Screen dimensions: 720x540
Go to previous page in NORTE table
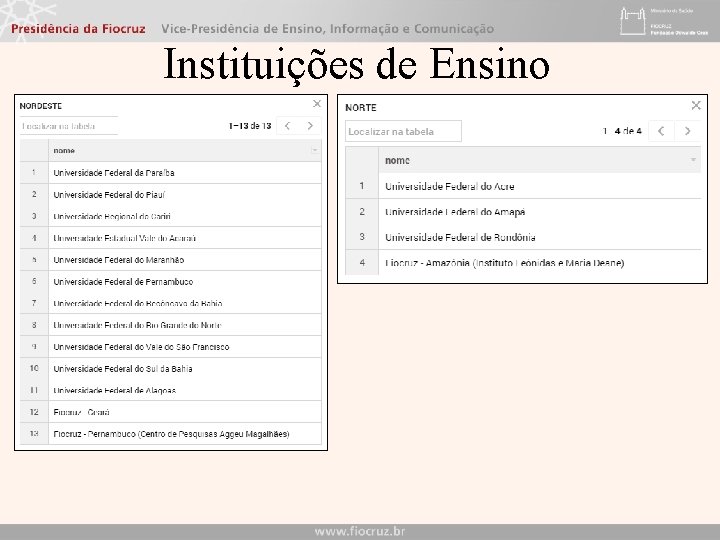pos(661,131)
